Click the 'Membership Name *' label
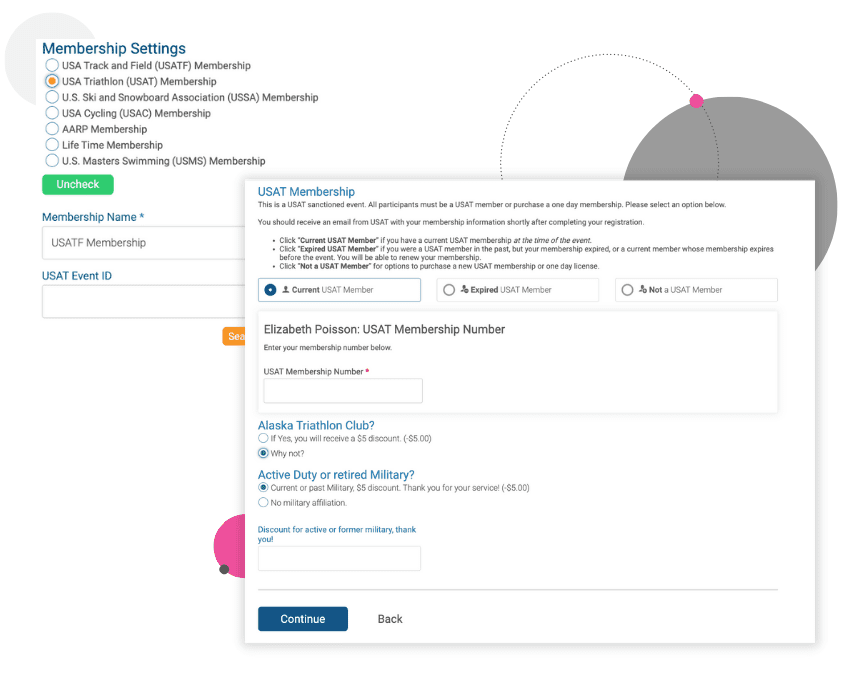 click(93, 217)
